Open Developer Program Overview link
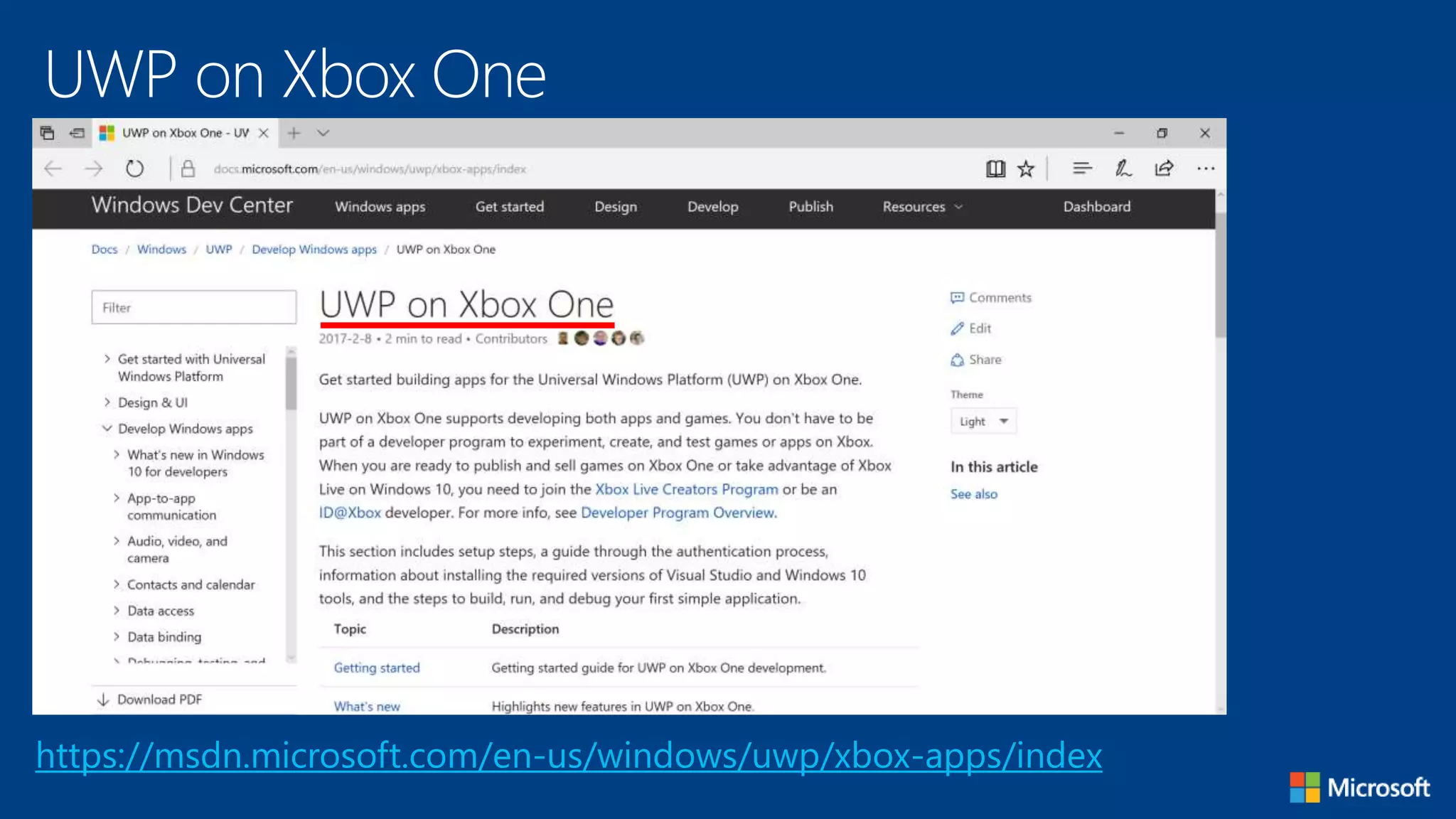1456x819 pixels. [679, 513]
